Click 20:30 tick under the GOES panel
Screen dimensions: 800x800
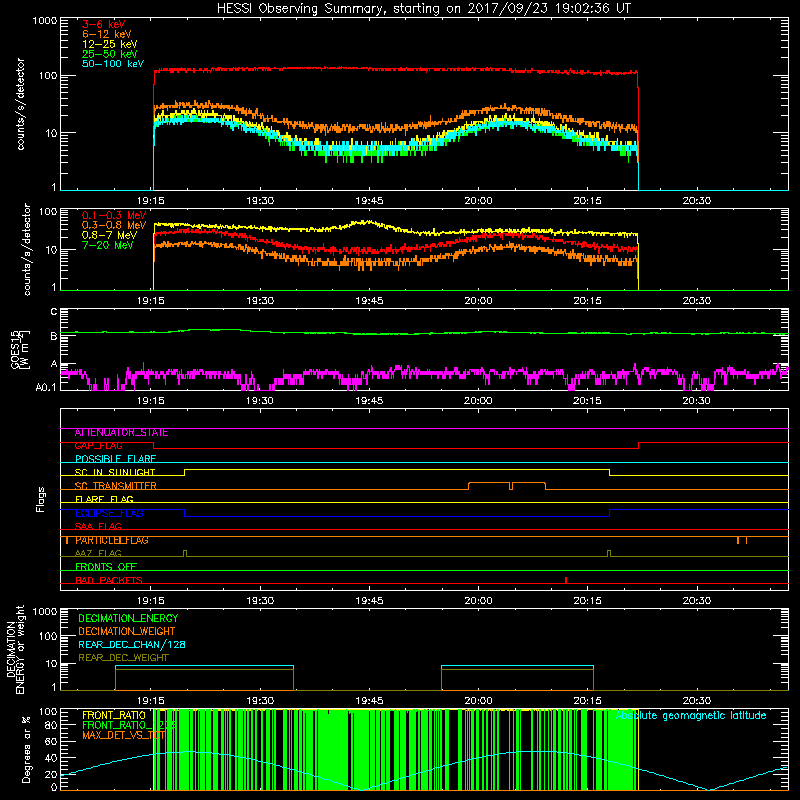point(696,401)
